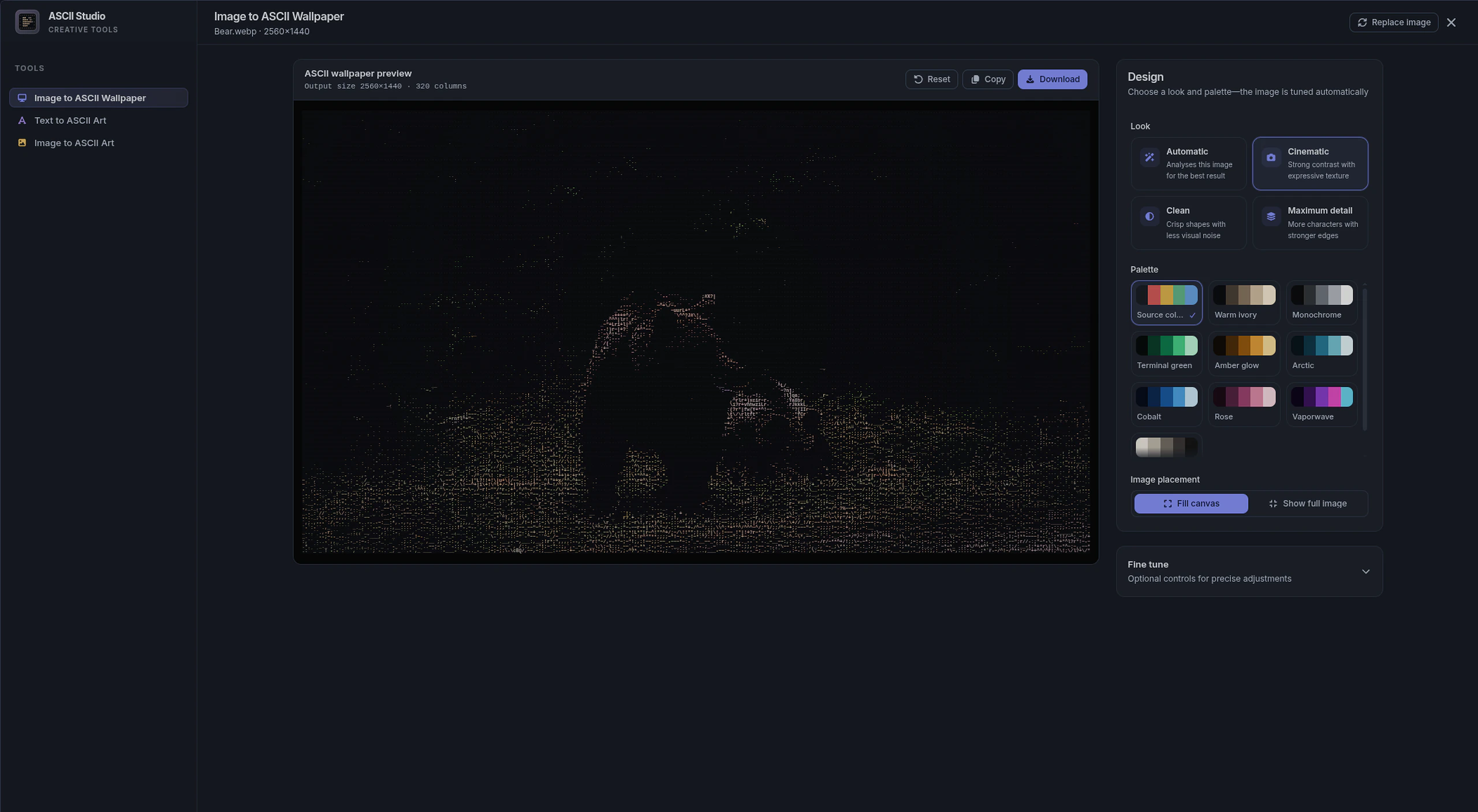The image size is (1478, 812).
Task: Choose the Monochrome palette
Action: pyautogui.click(x=1322, y=302)
